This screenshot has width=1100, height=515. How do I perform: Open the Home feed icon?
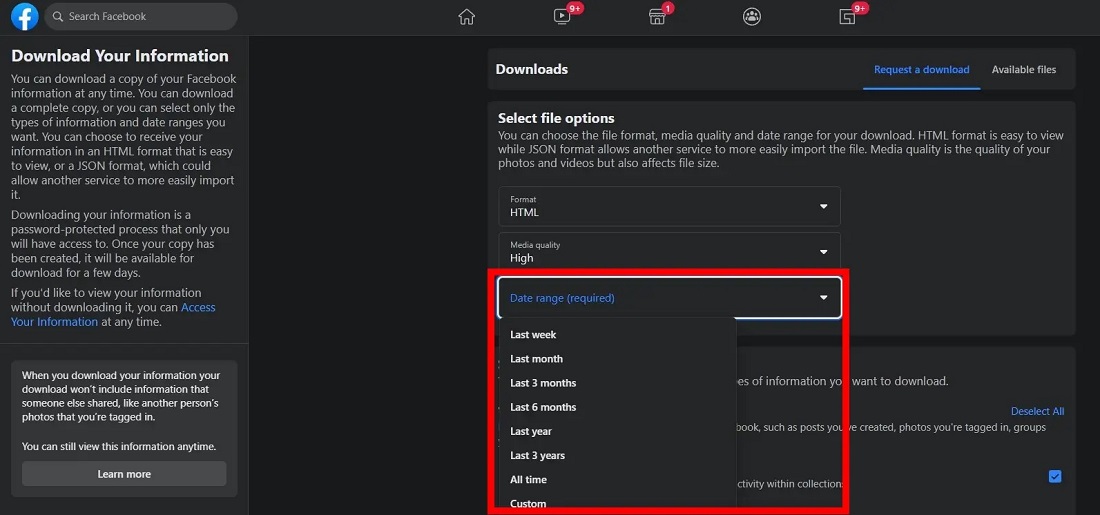pos(467,17)
